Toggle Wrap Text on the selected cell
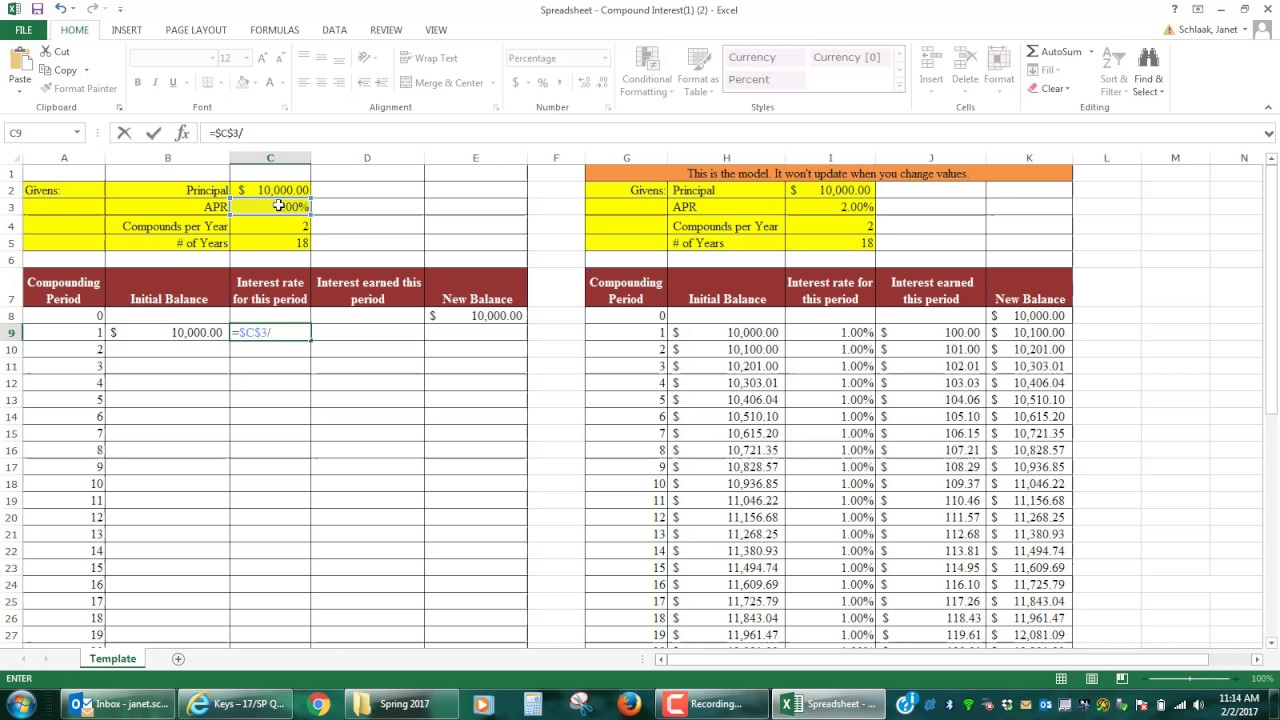The height and width of the screenshot is (720, 1280). pyautogui.click(x=428, y=58)
